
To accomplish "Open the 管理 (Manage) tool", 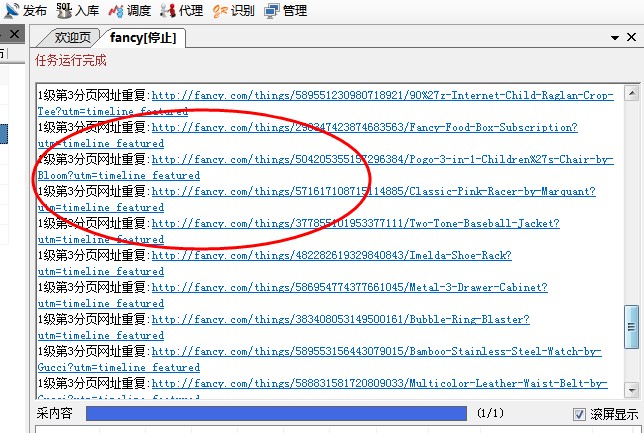I will pyautogui.click(x=286, y=11).
